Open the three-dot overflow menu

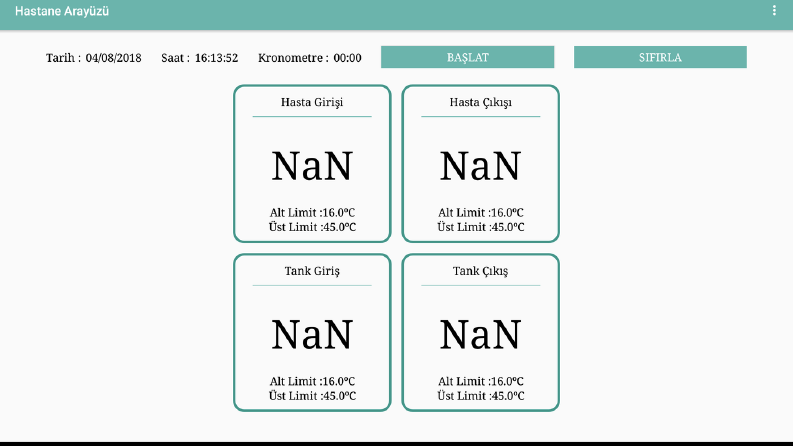tap(774, 11)
